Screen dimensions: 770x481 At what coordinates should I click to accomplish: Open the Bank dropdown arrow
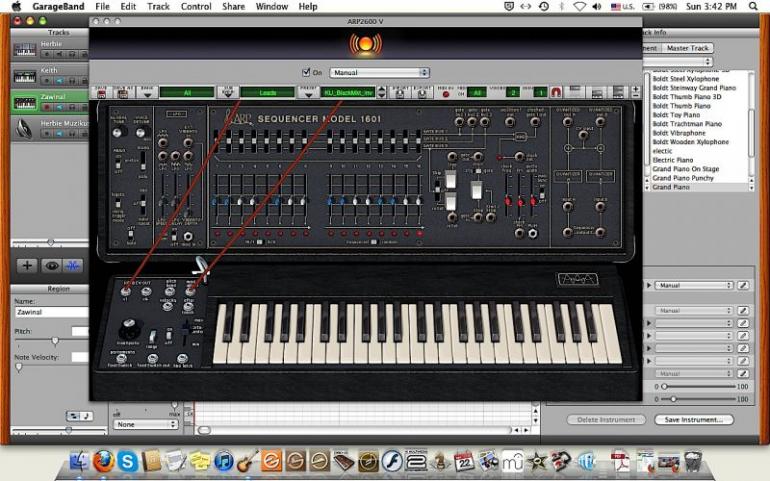click(x=146, y=92)
